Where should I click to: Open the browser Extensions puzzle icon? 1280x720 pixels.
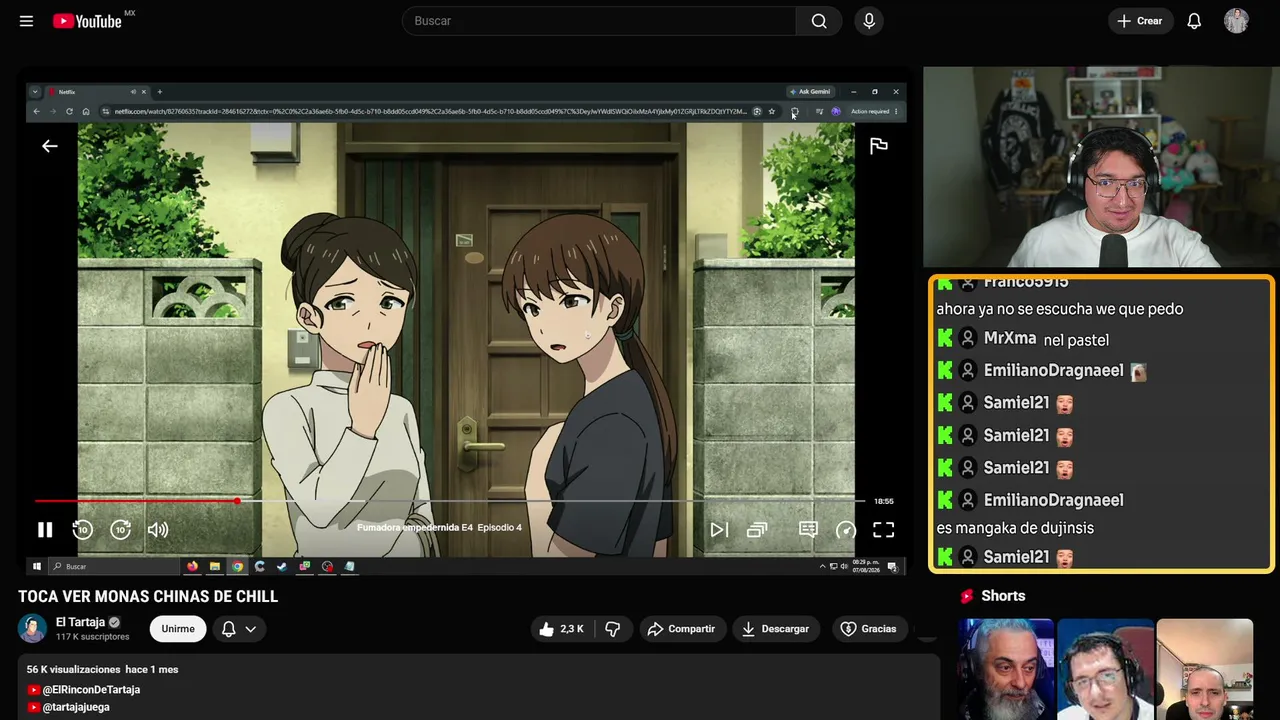794,111
